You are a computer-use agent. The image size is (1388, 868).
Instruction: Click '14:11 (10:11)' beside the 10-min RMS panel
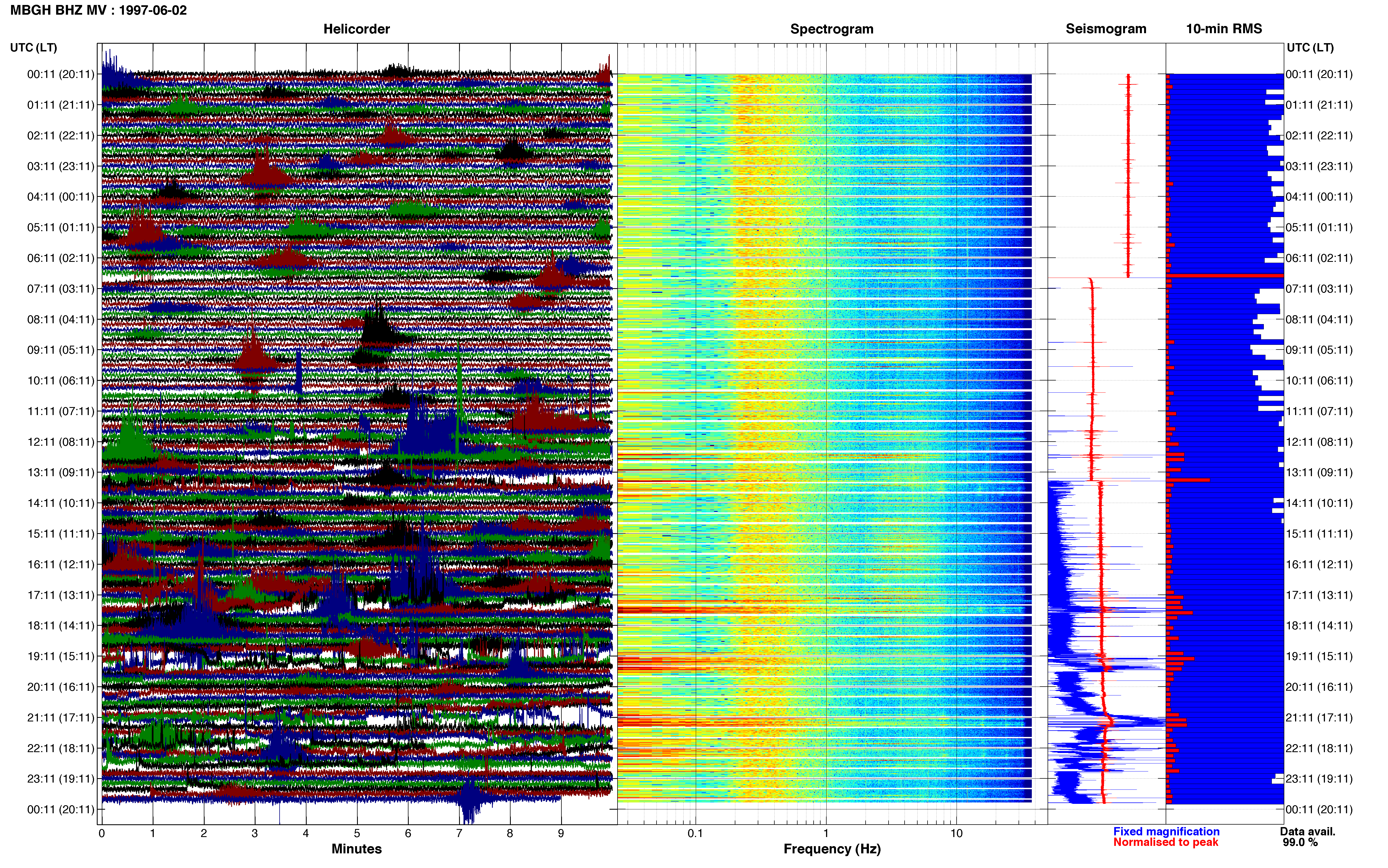(1319, 504)
